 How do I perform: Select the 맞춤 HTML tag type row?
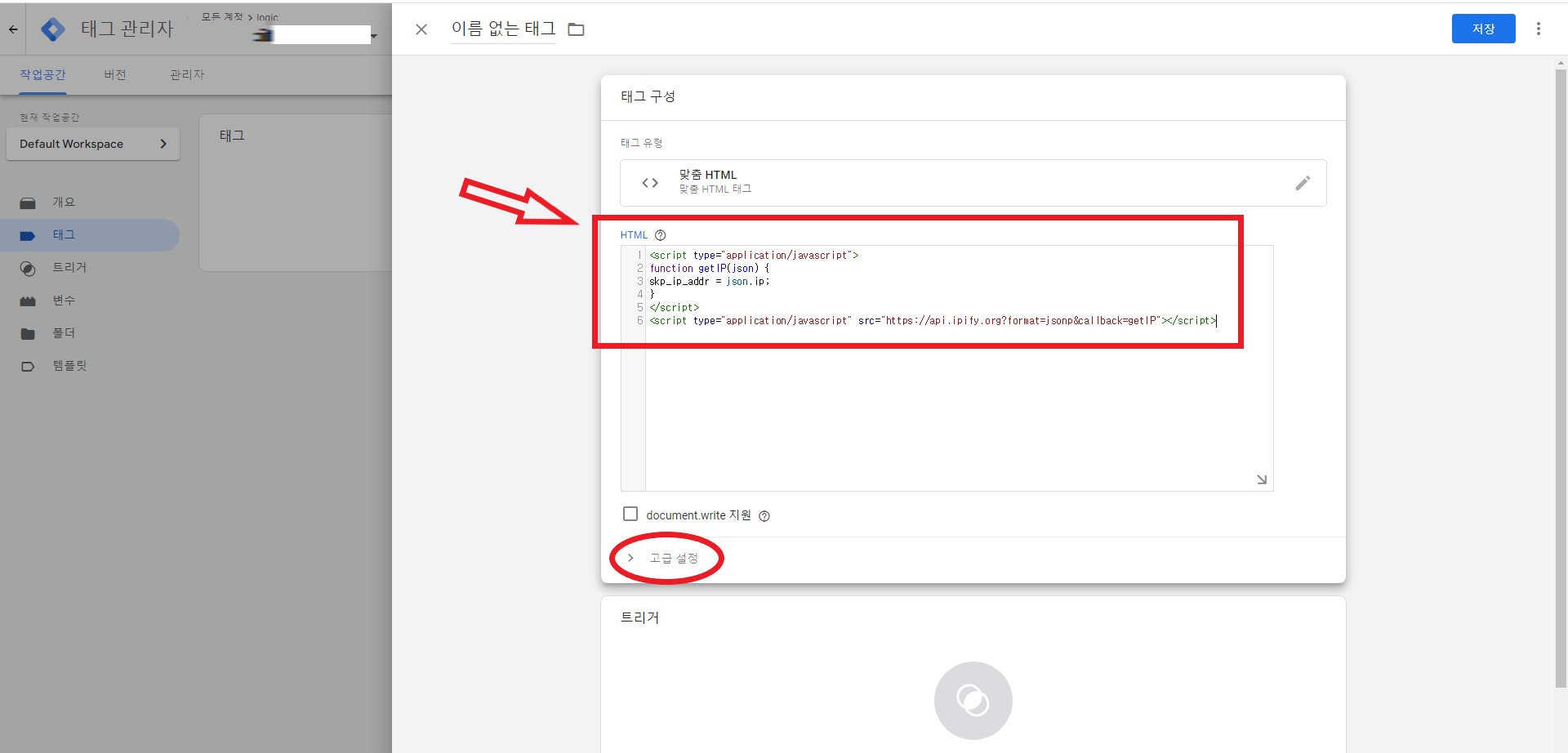point(973,183)
